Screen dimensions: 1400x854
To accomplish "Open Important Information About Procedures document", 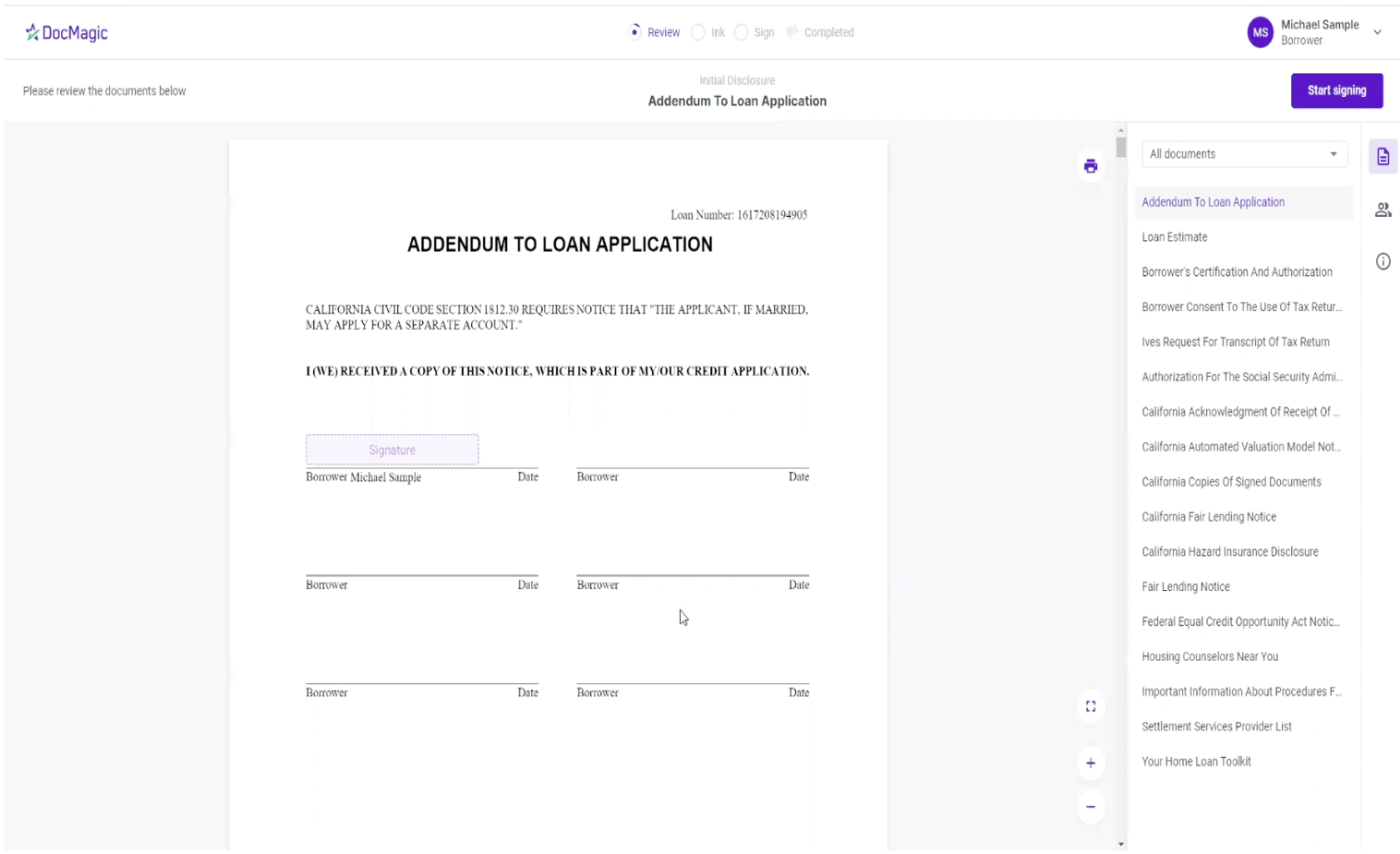I will click(x=1244, y=692).
